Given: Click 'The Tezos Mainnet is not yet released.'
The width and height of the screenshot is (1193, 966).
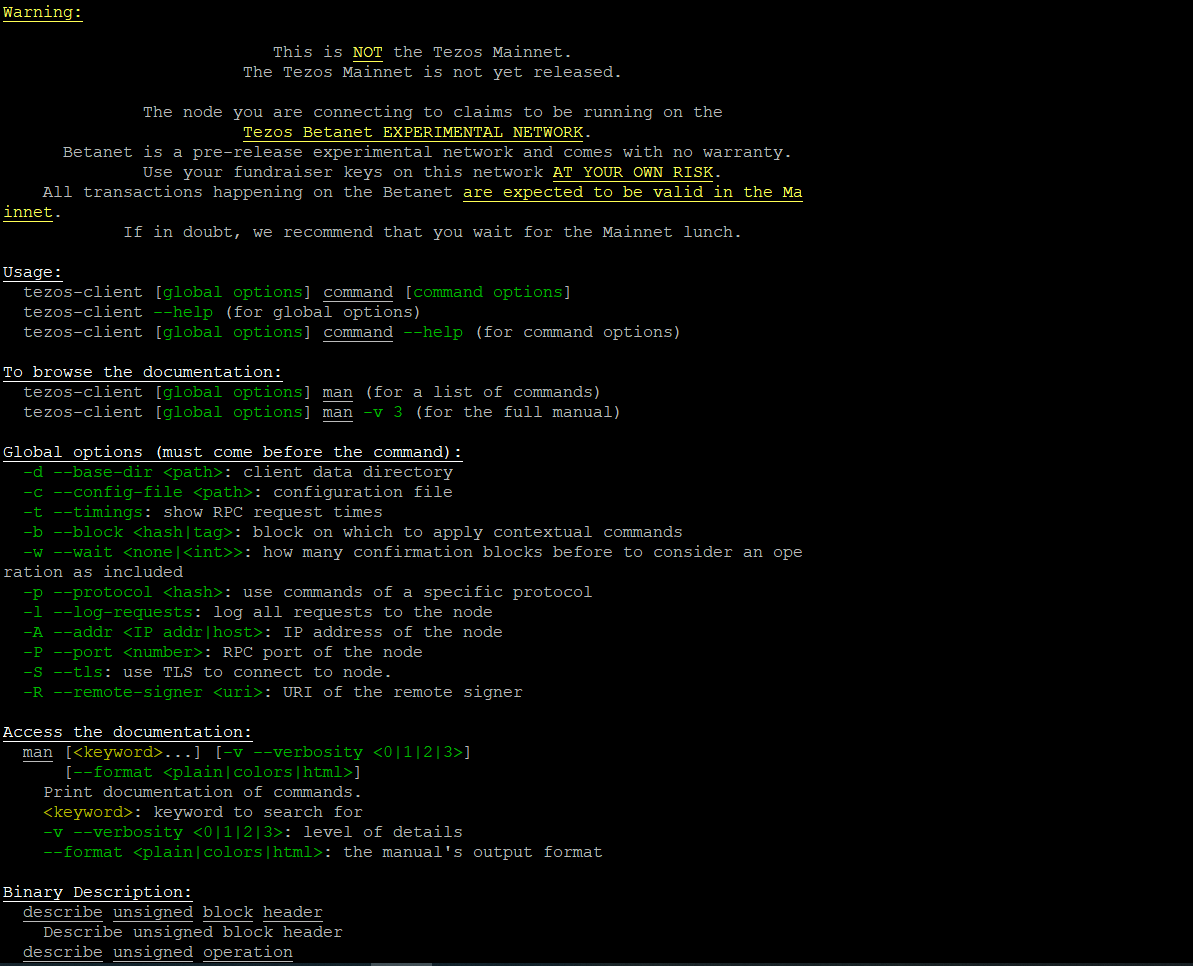Looking at the screenshot, I should tap(432, 72).
